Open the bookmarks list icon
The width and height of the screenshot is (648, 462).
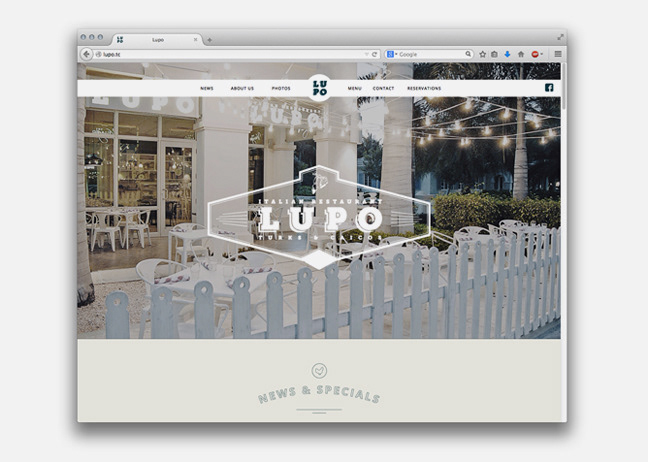point(494,54)
